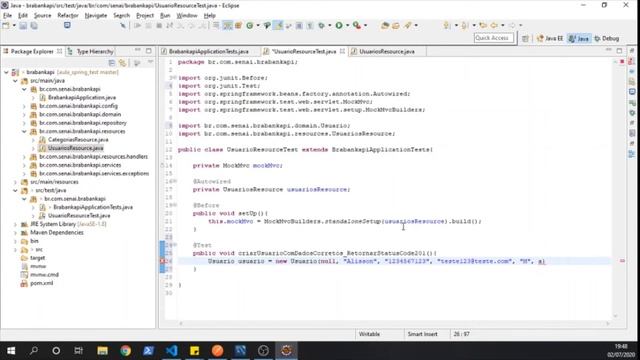Open Google Chrome from taskbar
This screenshot has height=360, width=640.
click(125, 351)
